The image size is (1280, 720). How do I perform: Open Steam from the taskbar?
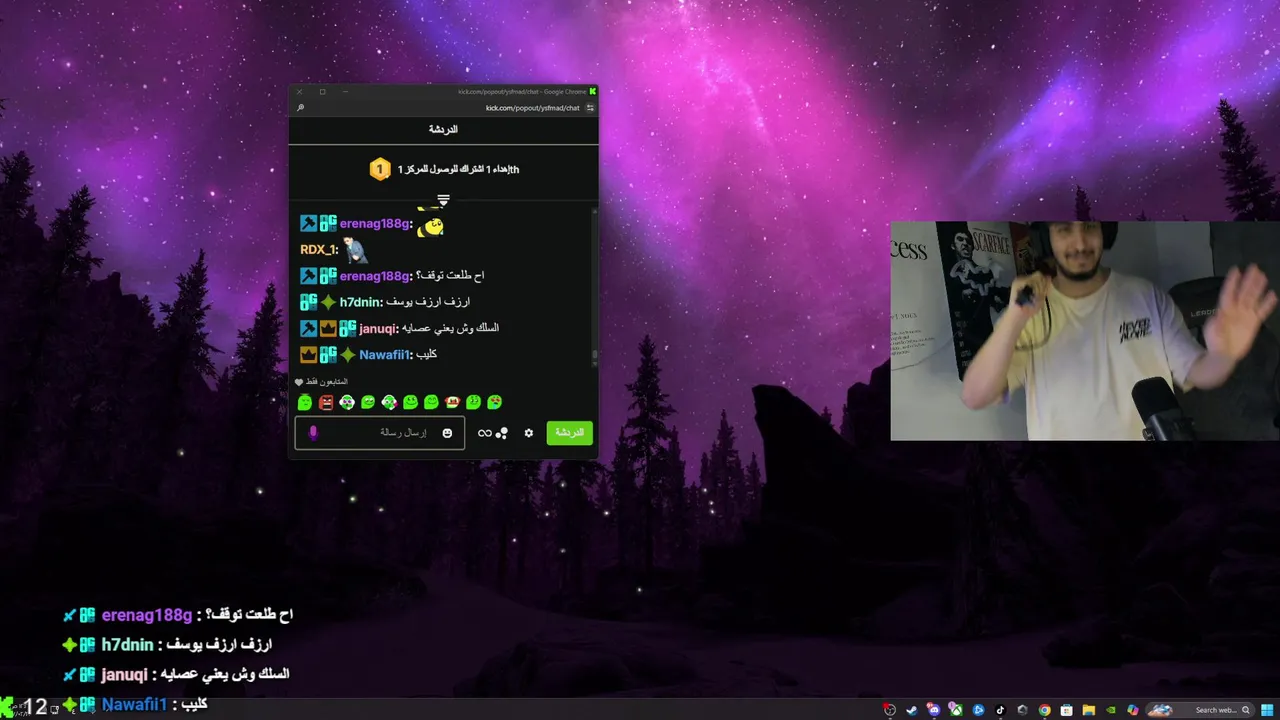(911, 710)
